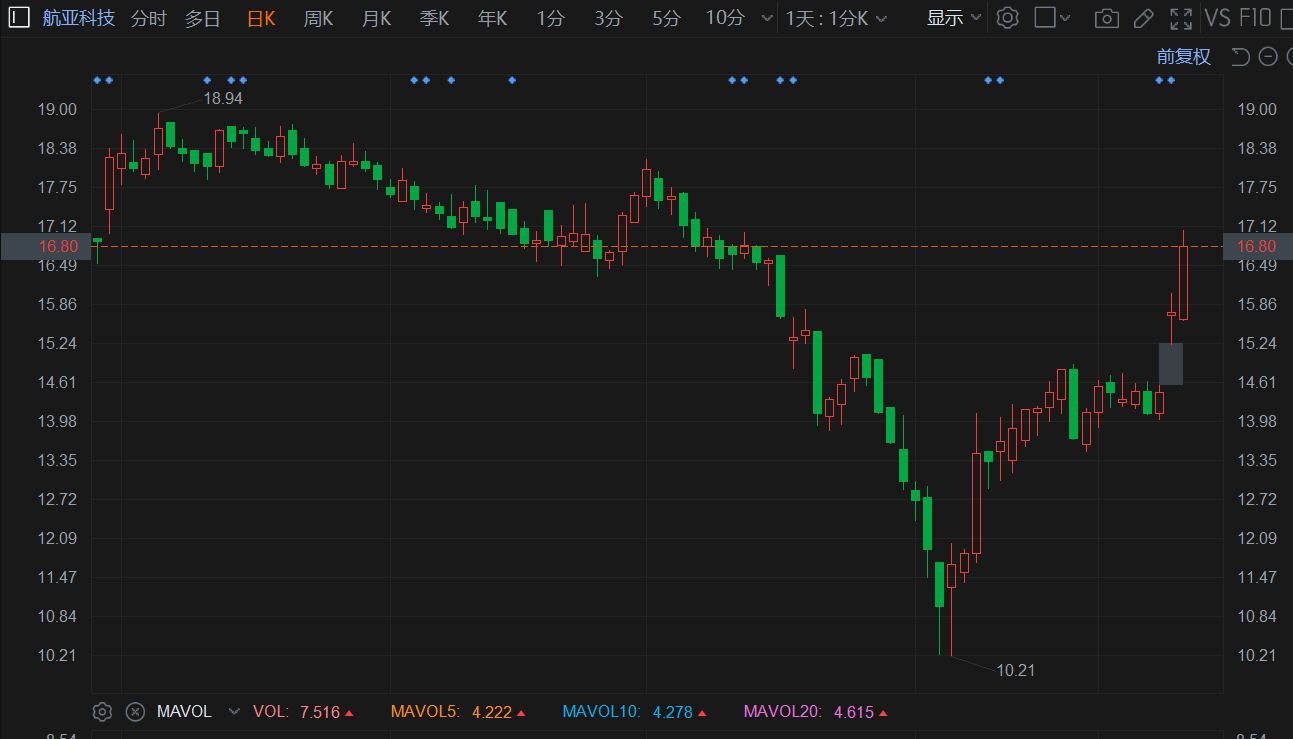Remove the MAVOL indicator with X icon
The width and height of the screenshot is (1293, 739).
pos(135,712)
